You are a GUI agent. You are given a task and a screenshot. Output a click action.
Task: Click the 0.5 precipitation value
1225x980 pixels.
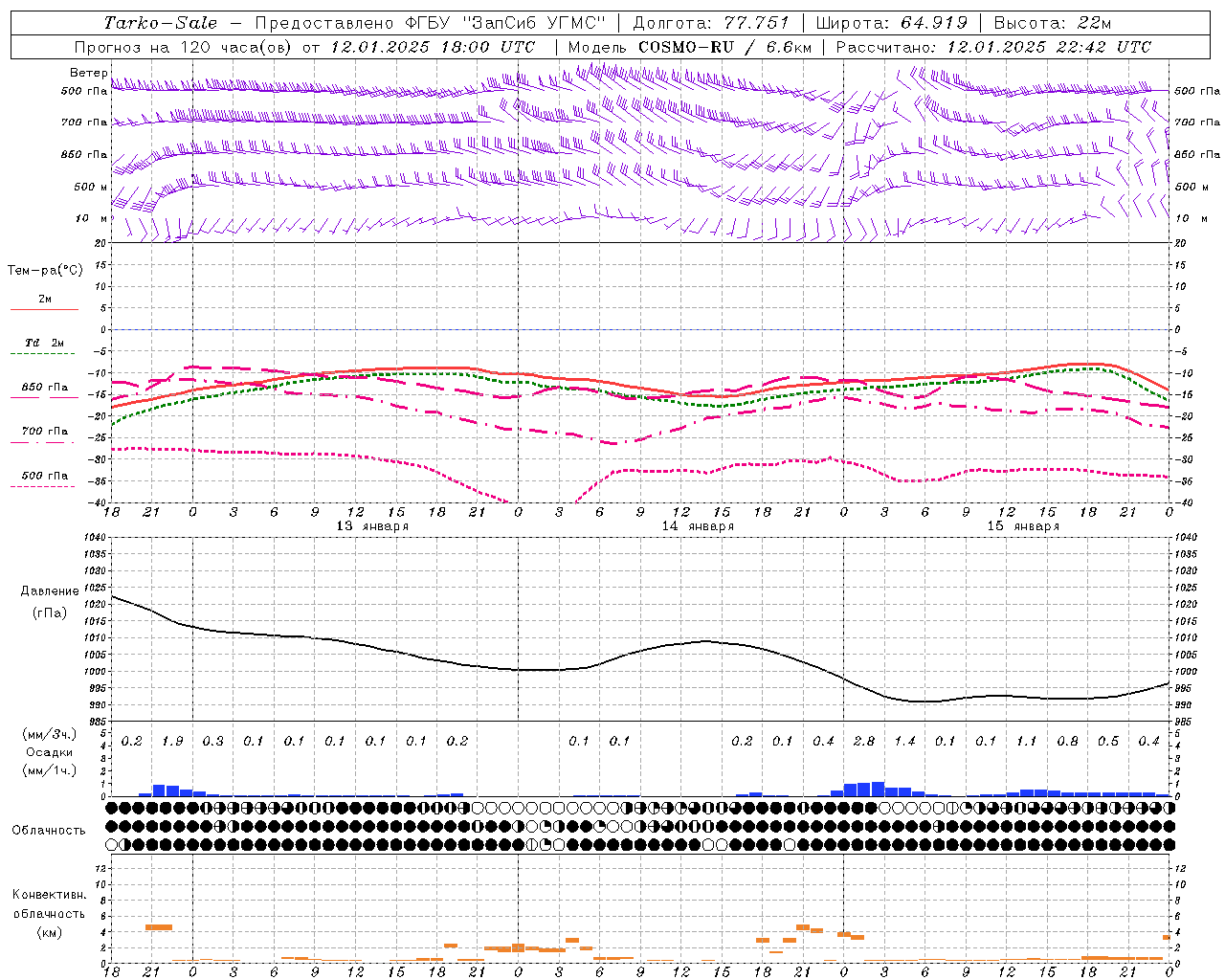point(1108,742)
